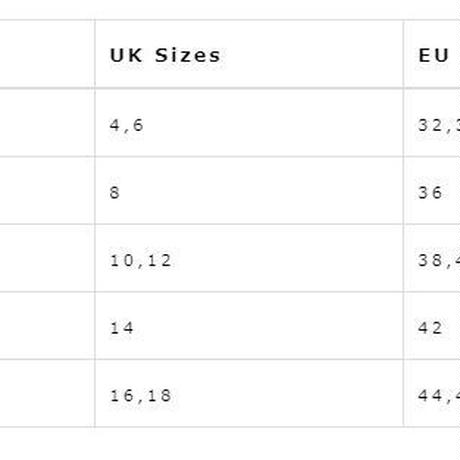Screen dimensions: 460x460
Task: Select the UK size 14 cell
Action: pyautogui.click(x=249, y=326)
